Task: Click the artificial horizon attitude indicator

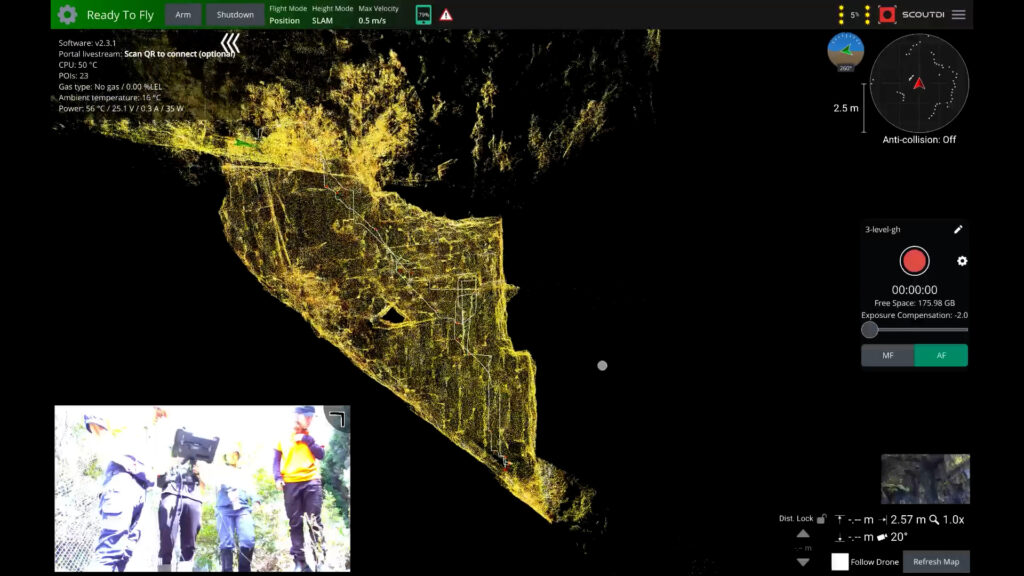Action: click(845, 51)
